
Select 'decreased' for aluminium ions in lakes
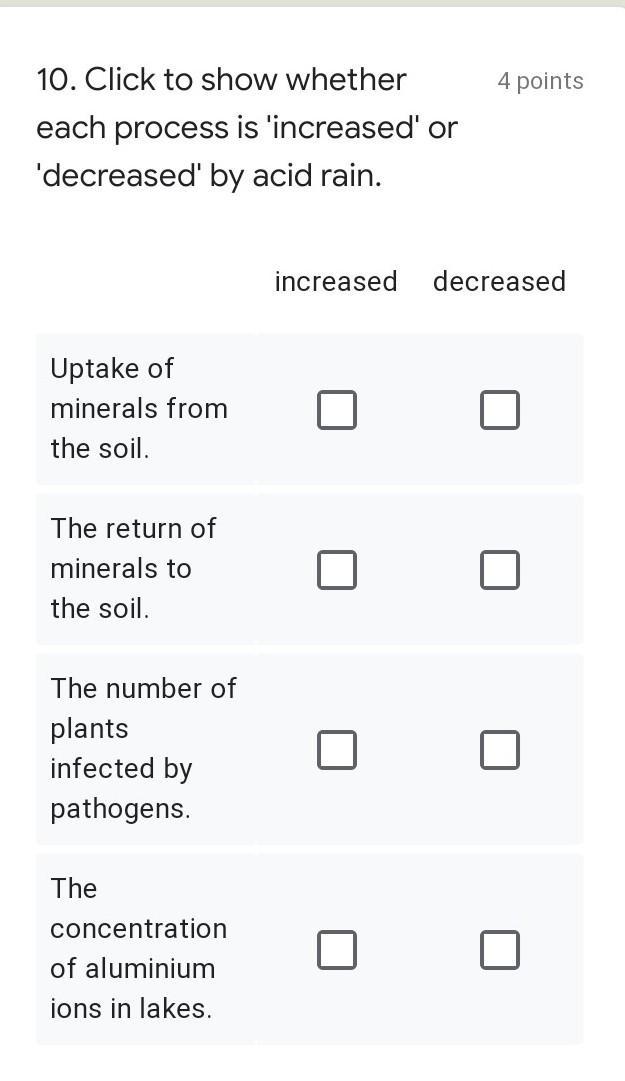point(499,949)
